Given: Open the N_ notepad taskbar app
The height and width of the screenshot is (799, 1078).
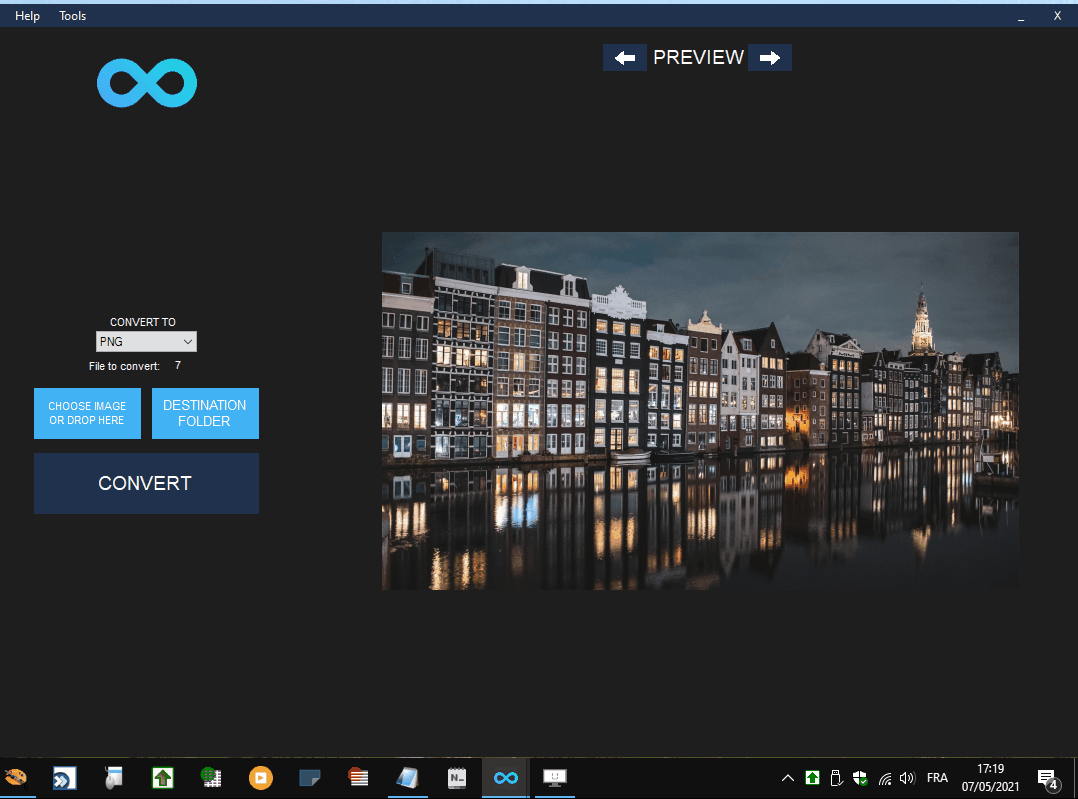Looking at the screenshot, I should pyautogui.click(x=456, y=778).
